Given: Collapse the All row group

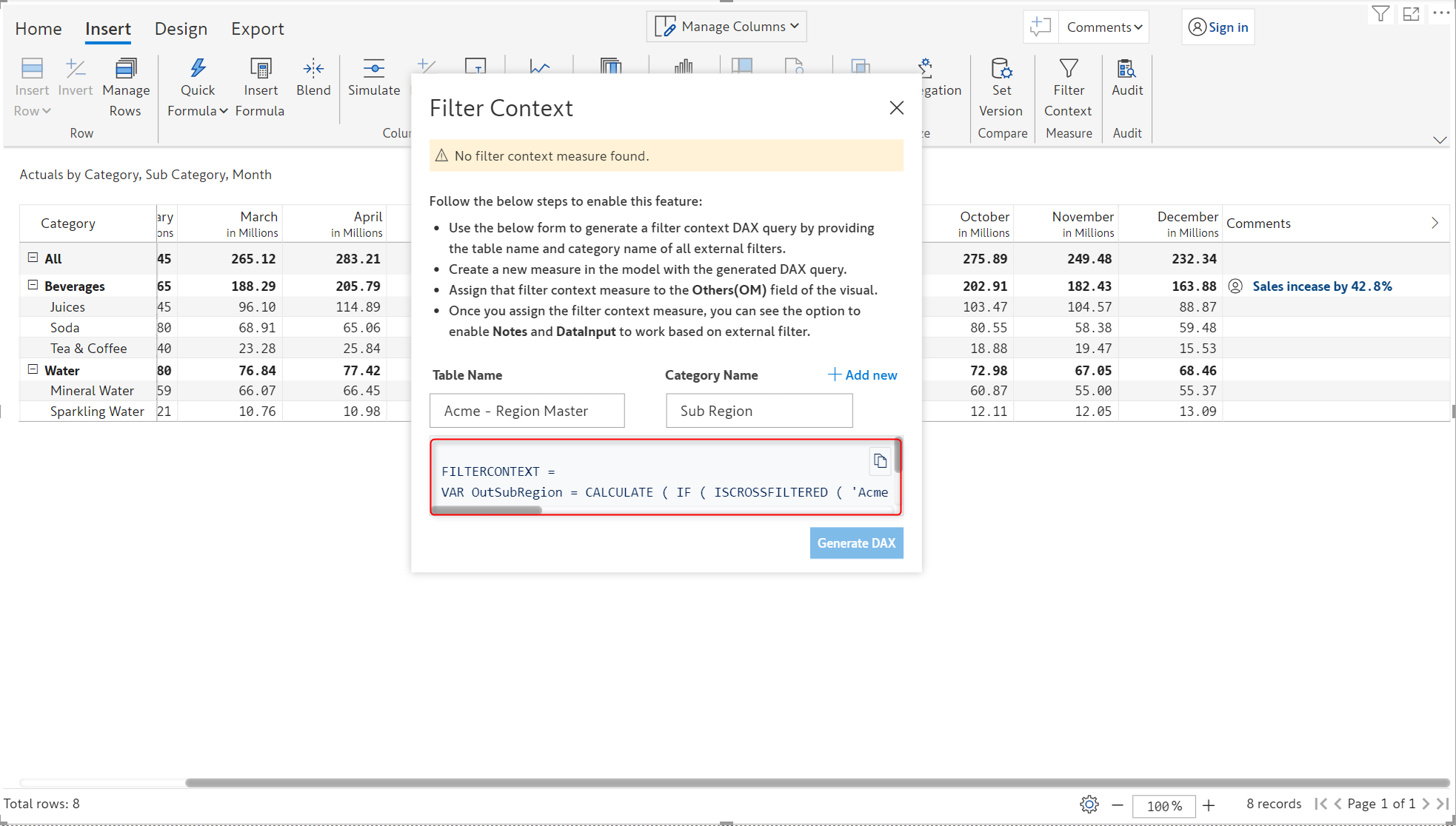Looking at the screenshot, I should 33,258.
